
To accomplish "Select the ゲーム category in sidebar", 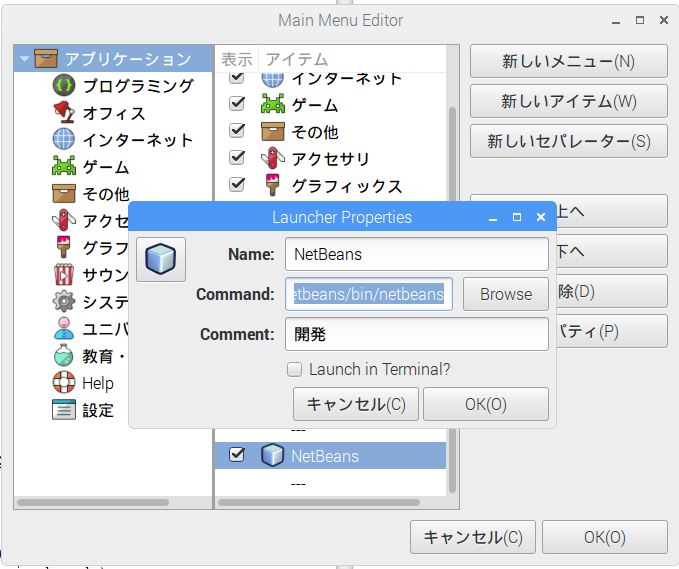I will [x=105, y=167].
